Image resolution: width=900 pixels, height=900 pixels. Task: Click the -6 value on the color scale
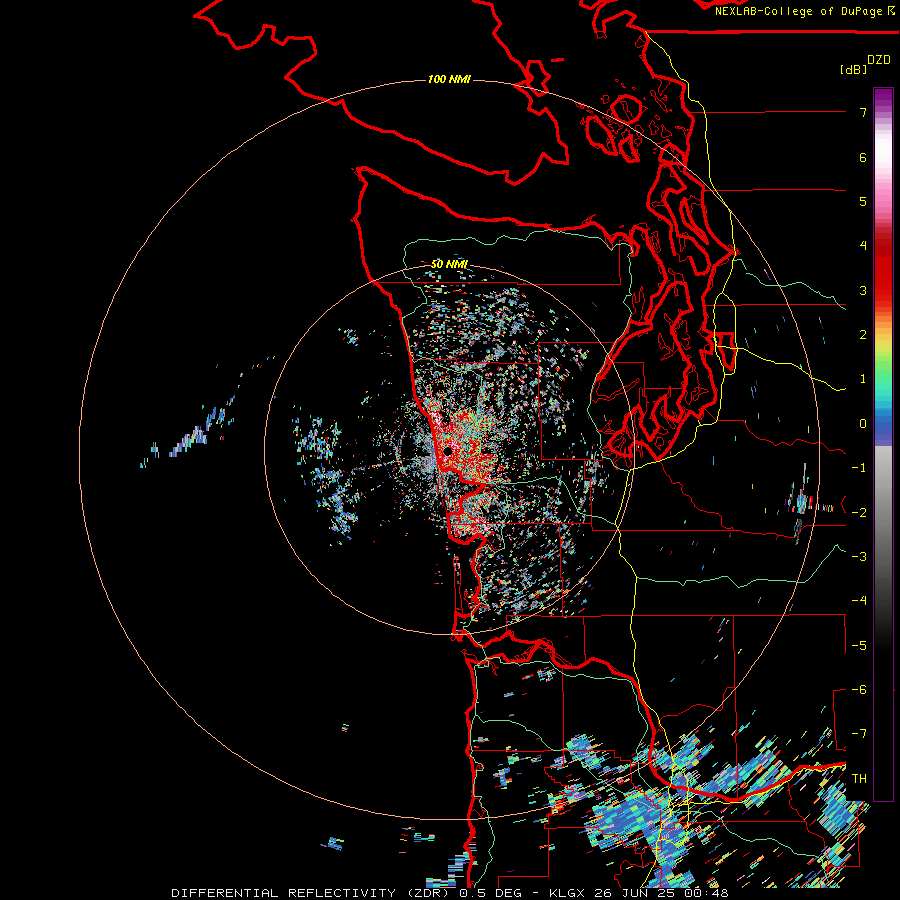tap(859, 690)
